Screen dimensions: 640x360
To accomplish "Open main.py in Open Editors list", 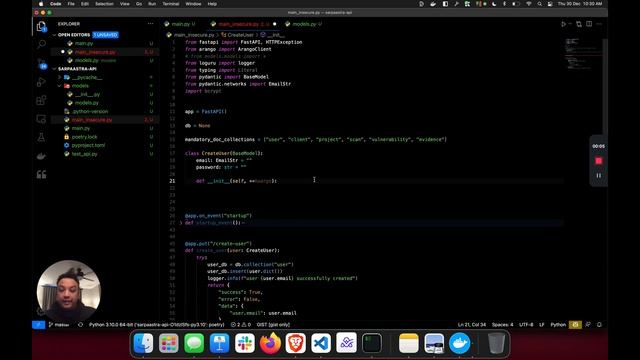I will [x=84, y=43].
